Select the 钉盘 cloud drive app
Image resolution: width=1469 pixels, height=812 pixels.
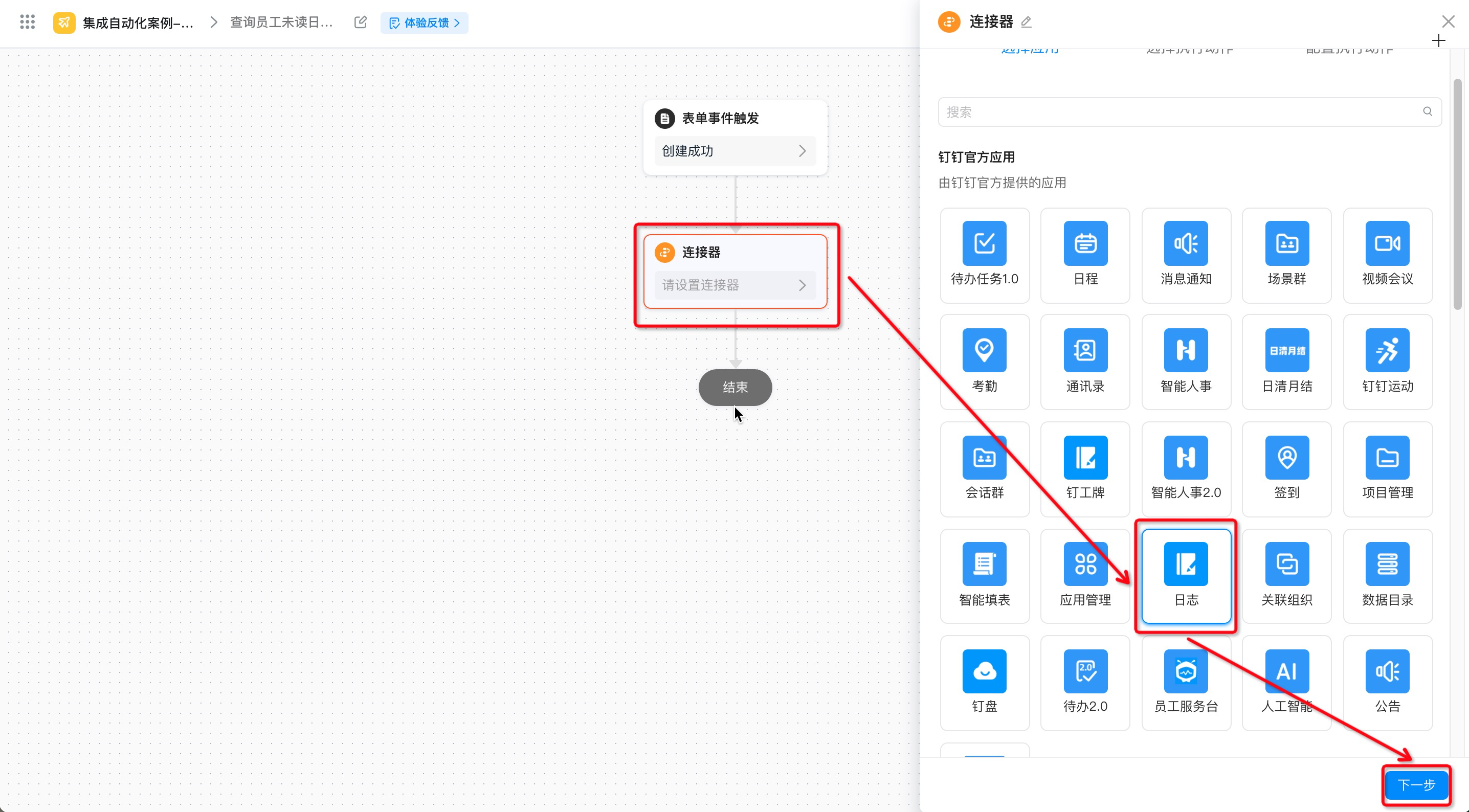[x=984, y=683]
